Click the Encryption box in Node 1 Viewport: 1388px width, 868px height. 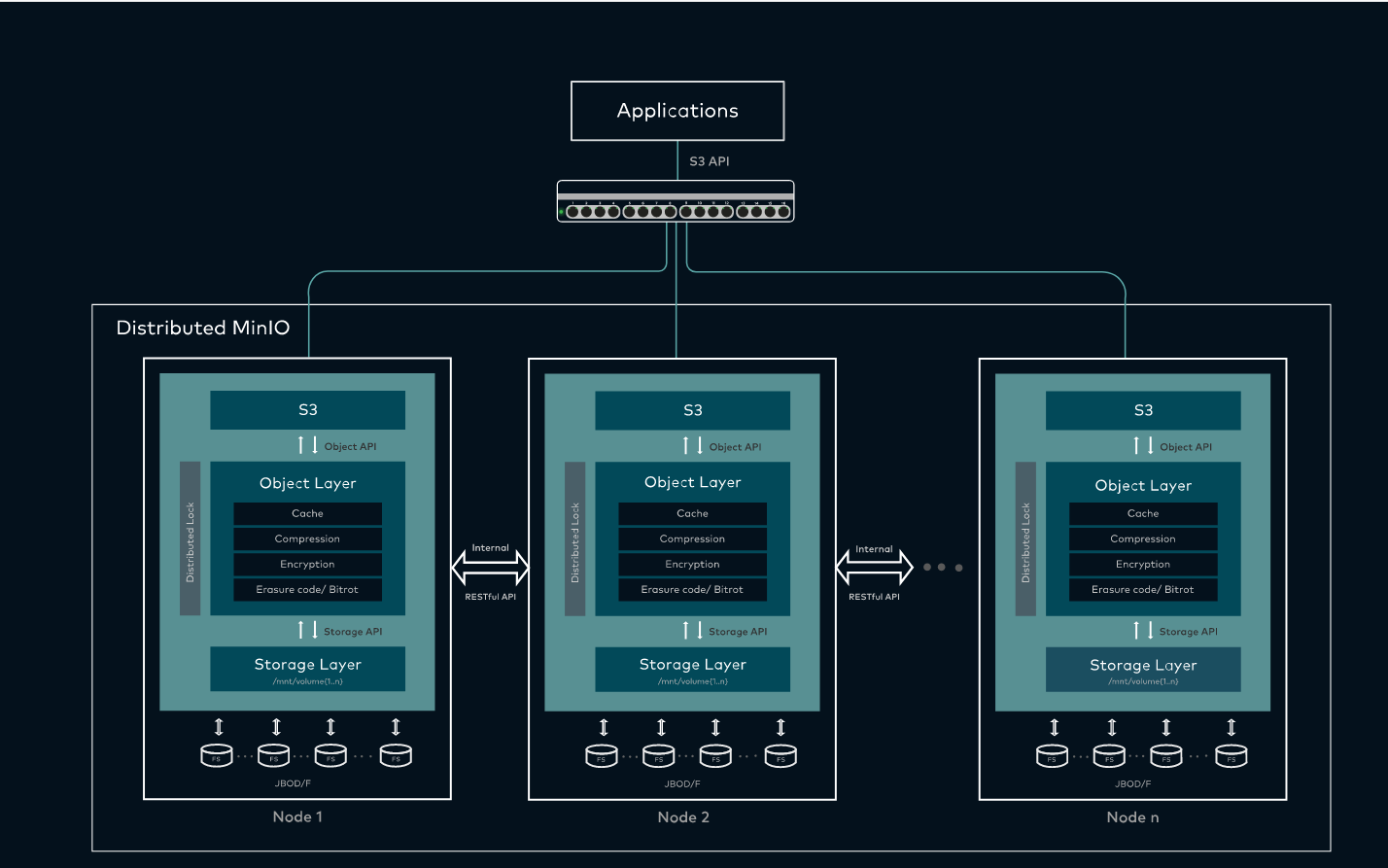tap(308, 564)
